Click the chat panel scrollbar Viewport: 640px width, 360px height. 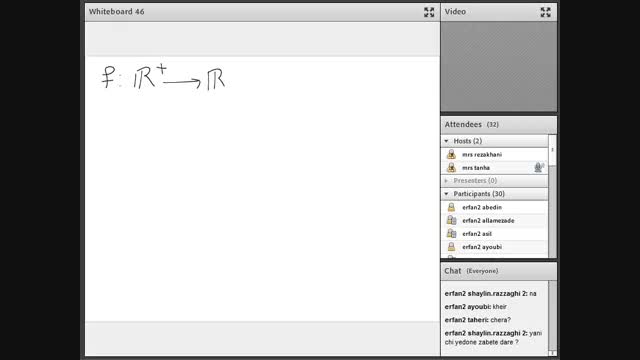(x=552, y=318)
